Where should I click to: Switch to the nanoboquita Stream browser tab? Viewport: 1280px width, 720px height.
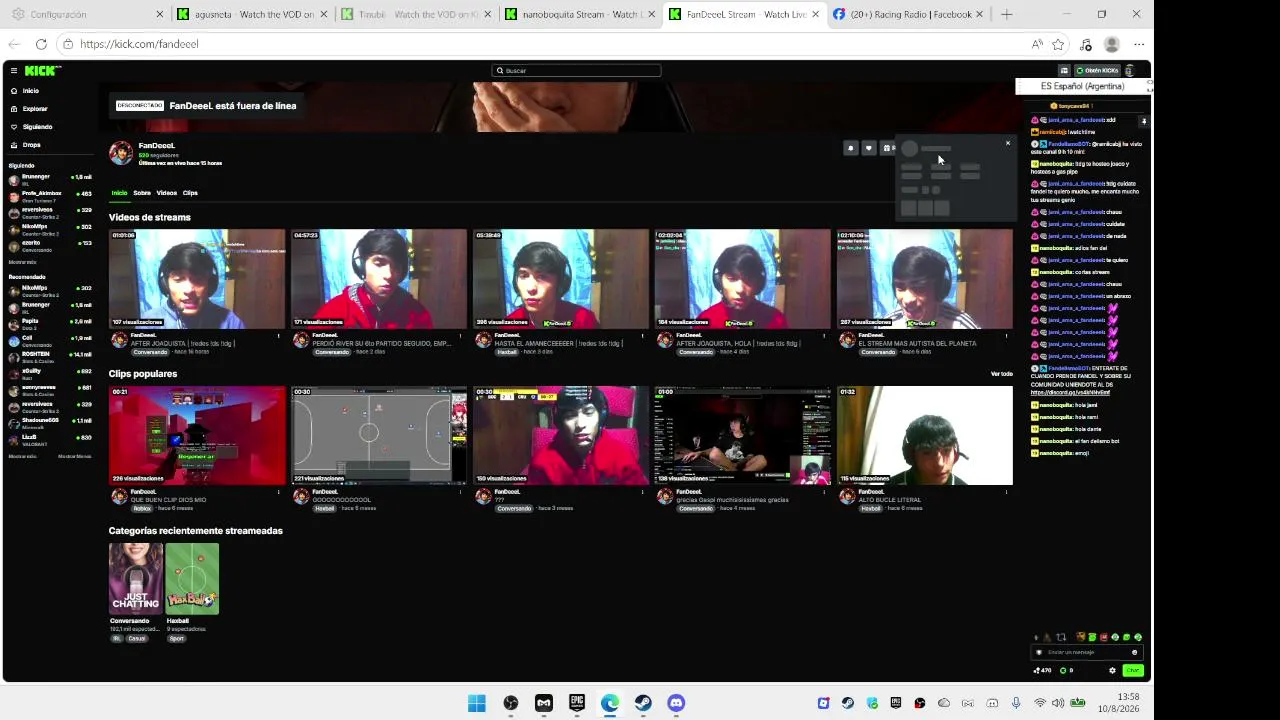pos(579,14)
